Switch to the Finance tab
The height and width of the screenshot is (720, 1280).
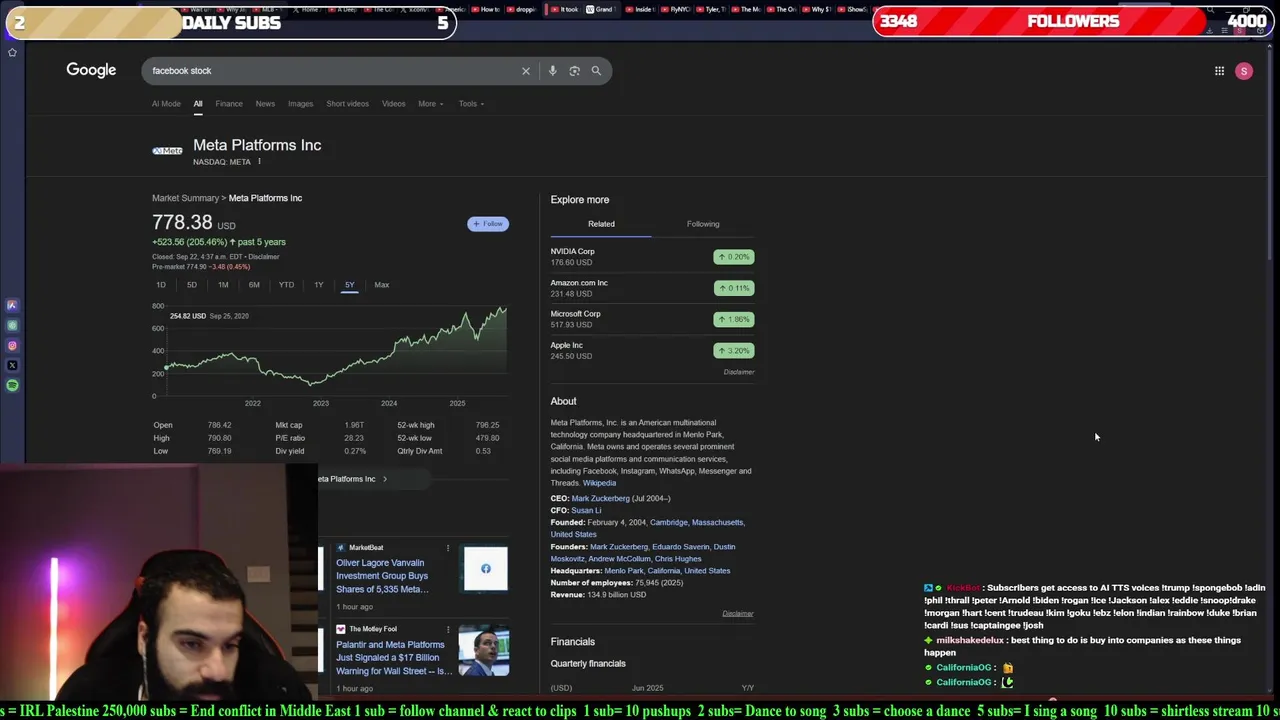click(x=229, y=104)
